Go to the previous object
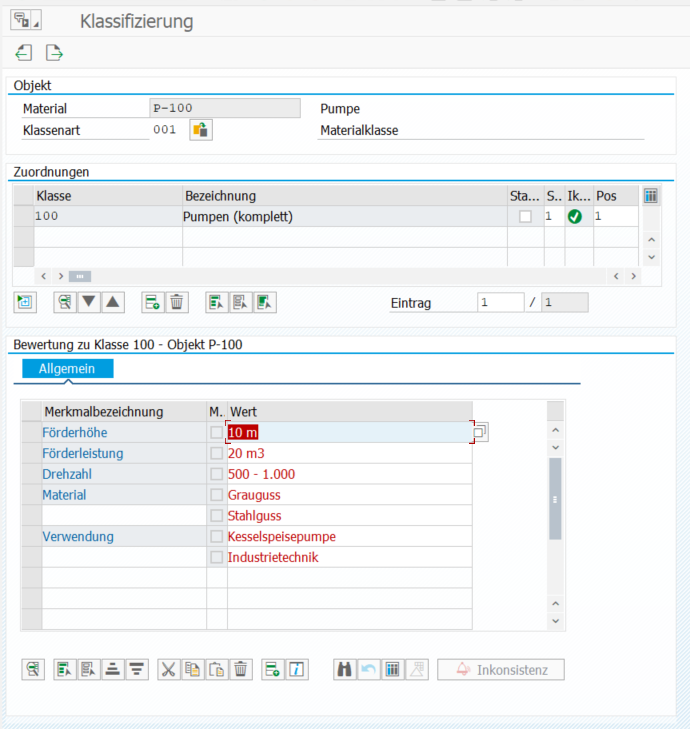 24,53
